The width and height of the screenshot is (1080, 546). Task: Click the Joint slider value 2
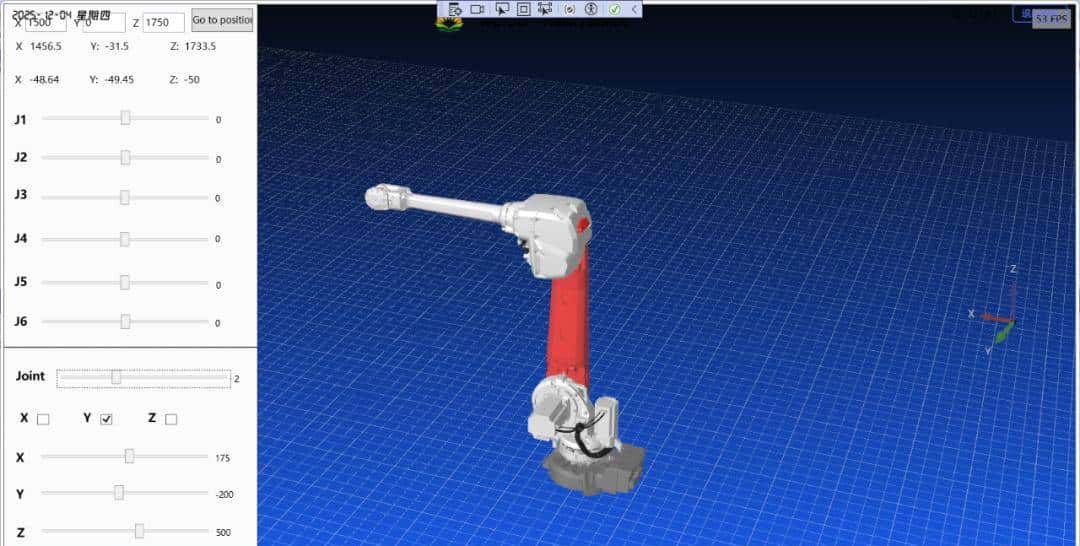tap(237, 379)
